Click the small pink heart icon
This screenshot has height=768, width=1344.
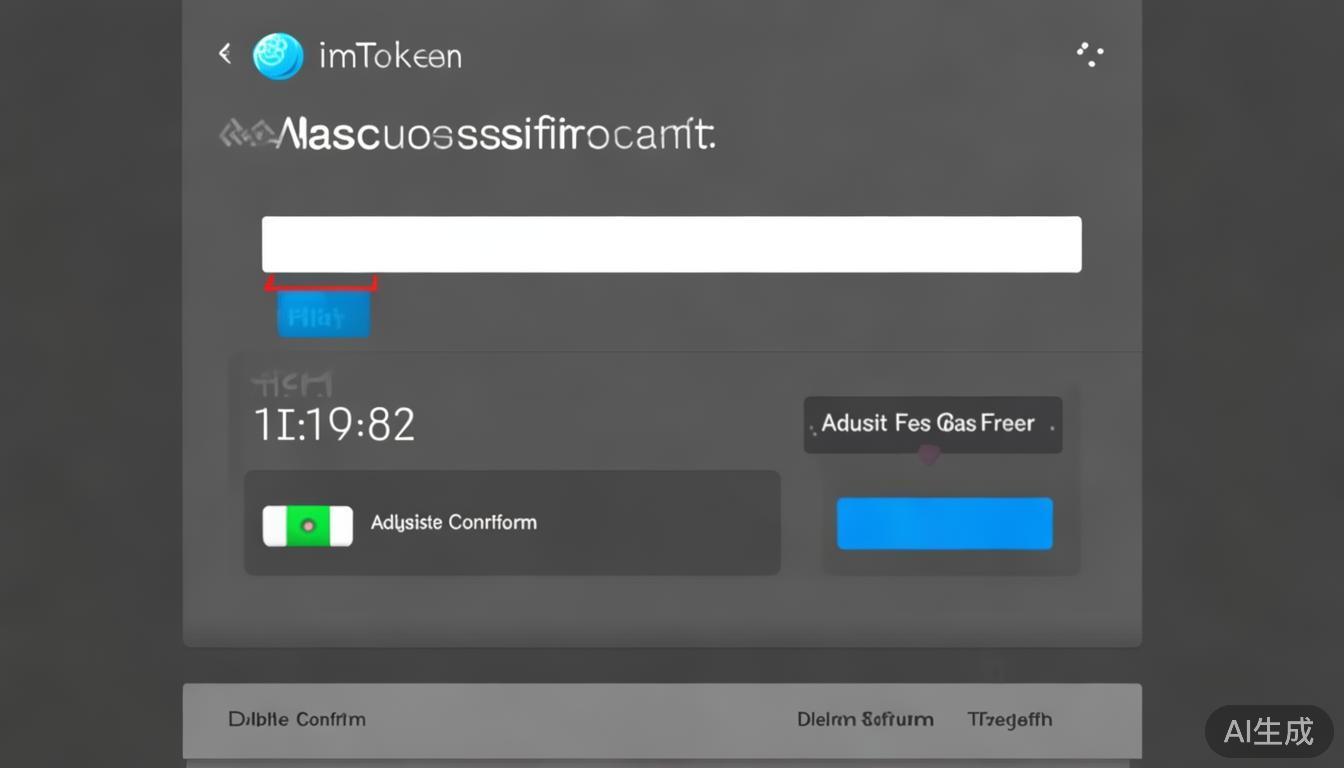coord(929,455)
